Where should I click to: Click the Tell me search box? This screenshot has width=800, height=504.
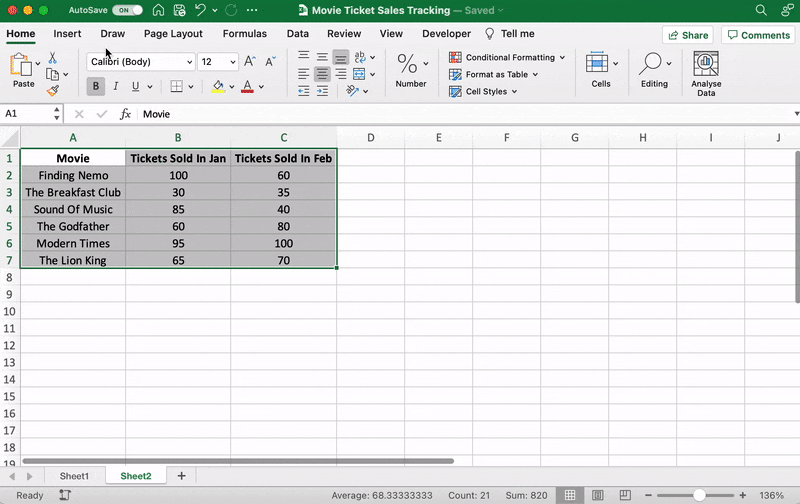tap(510, 34)
